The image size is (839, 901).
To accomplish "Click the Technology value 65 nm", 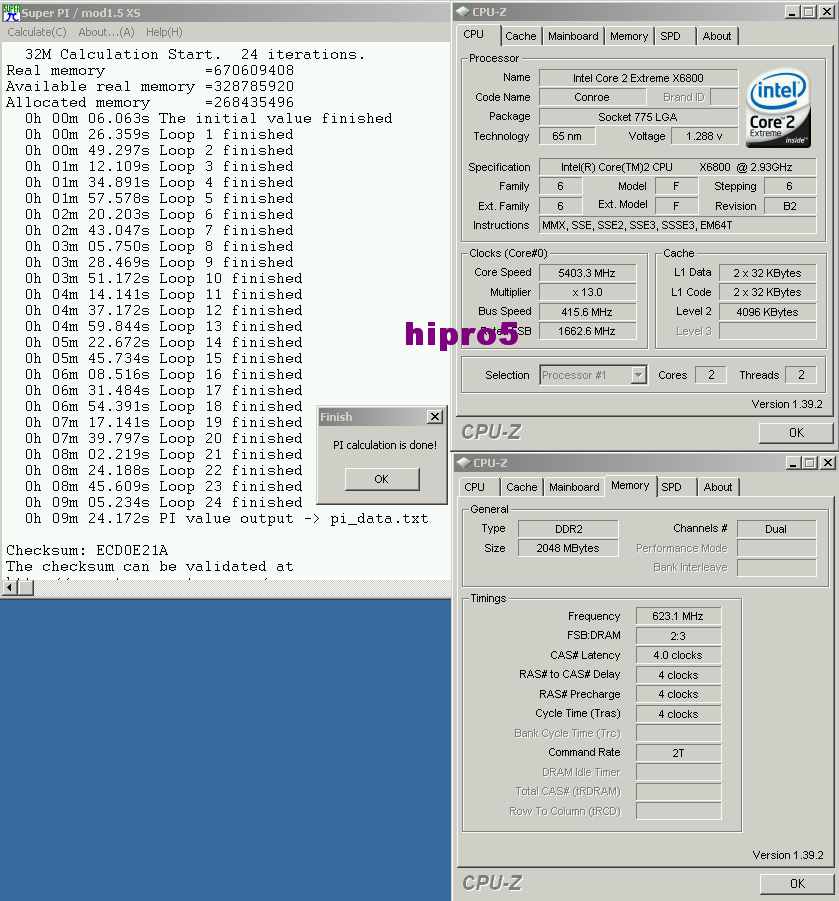I will [x=567, y=136].
